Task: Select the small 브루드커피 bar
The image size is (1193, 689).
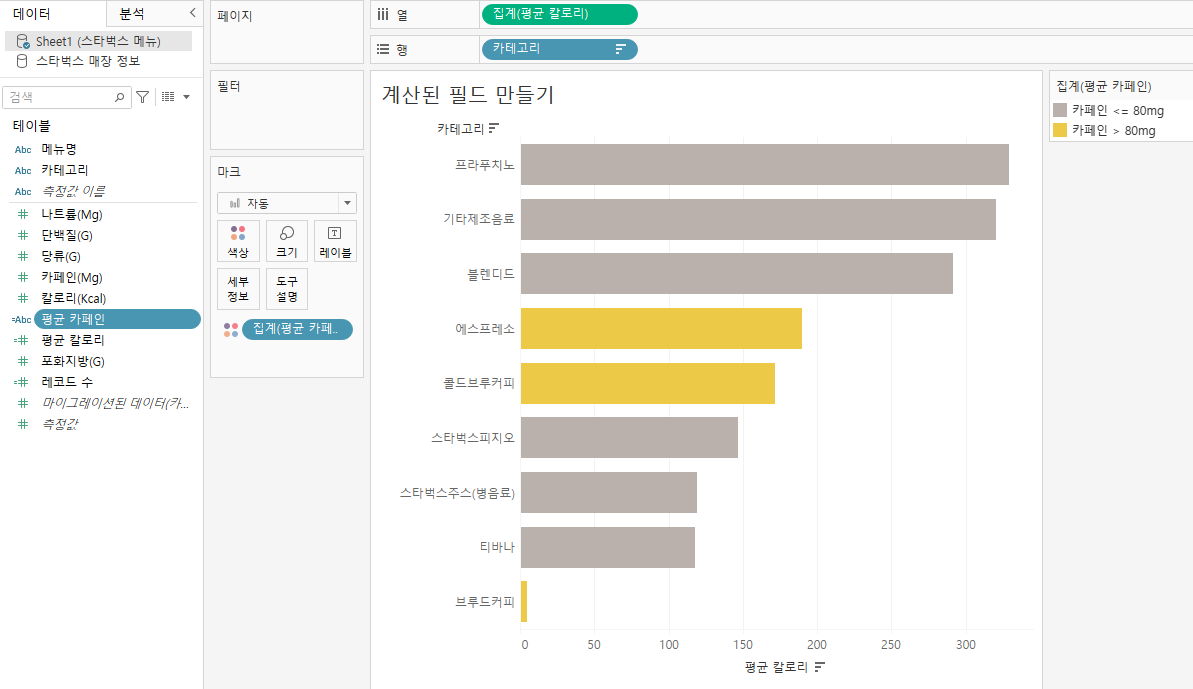Action: (x=524, y=602)
